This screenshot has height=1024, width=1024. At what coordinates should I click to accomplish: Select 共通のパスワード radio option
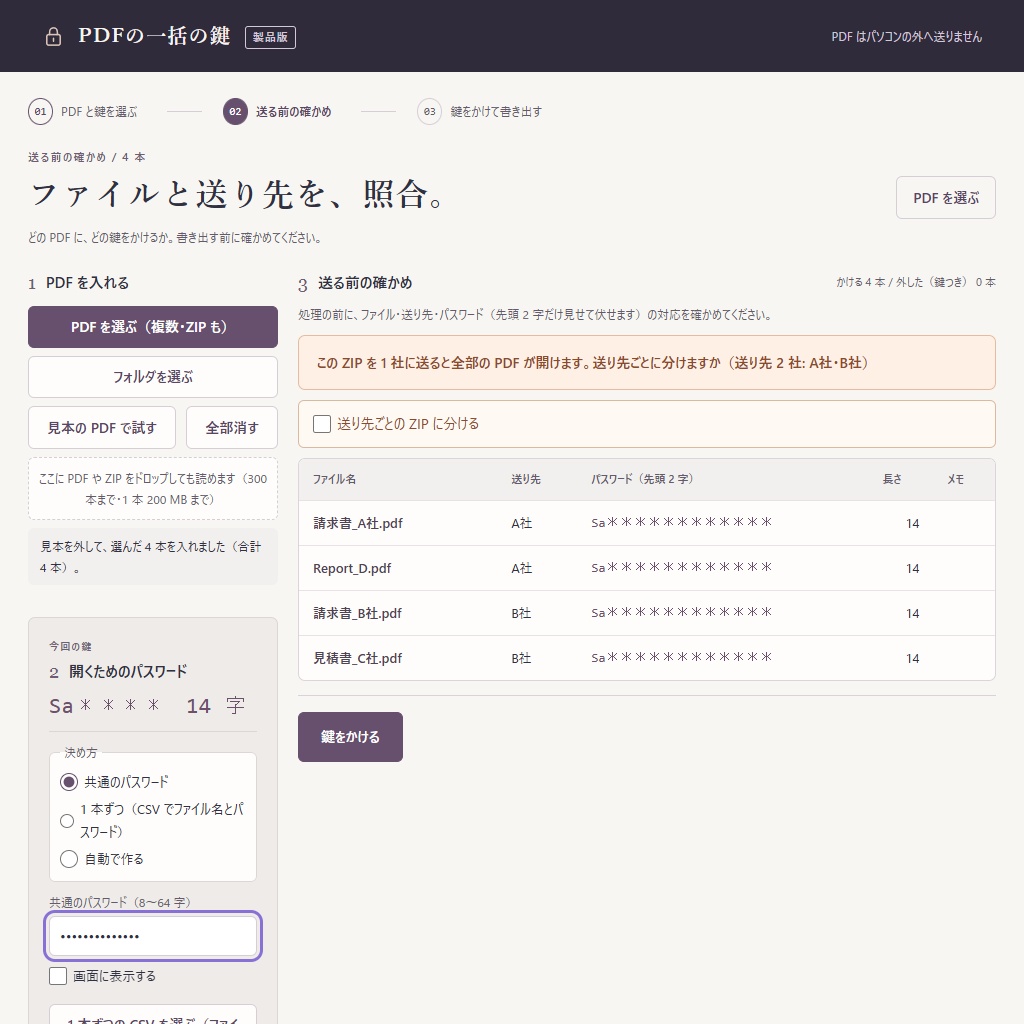pos(69,782)
